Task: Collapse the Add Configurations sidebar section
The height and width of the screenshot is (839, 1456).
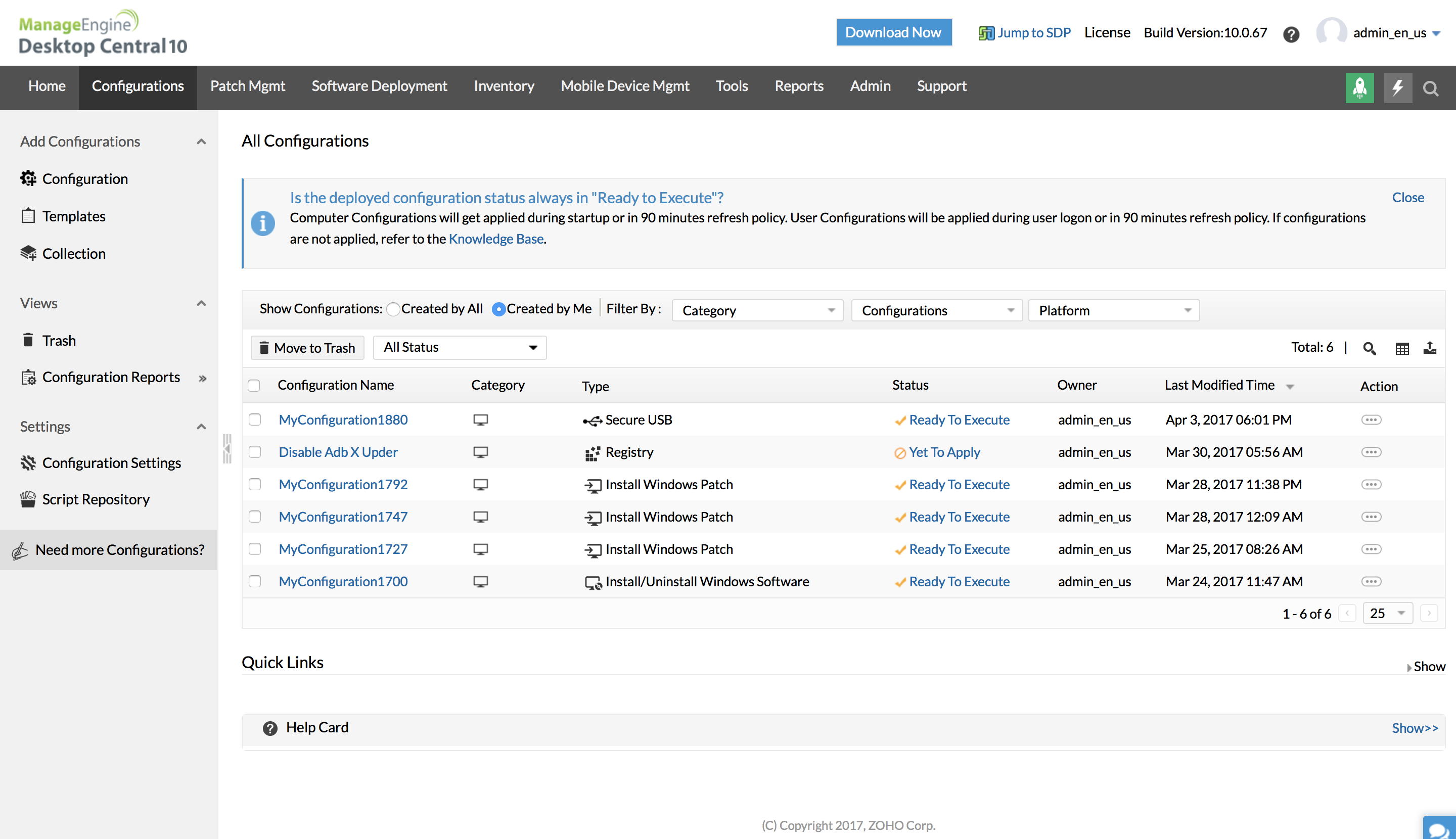Action: (x=201, y=142)
